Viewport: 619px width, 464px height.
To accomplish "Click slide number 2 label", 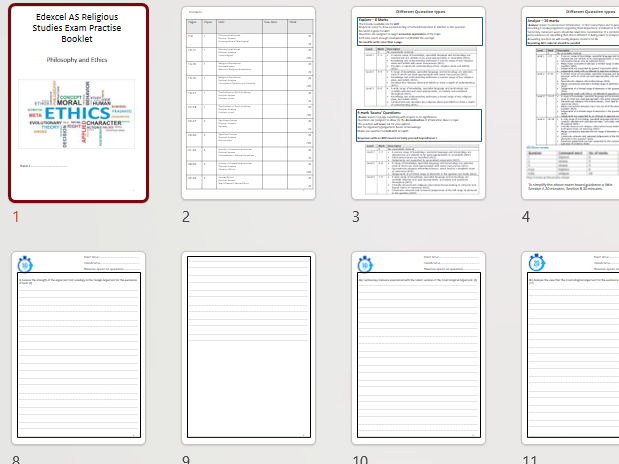I will pyautogui.click(x=186, y=217).
